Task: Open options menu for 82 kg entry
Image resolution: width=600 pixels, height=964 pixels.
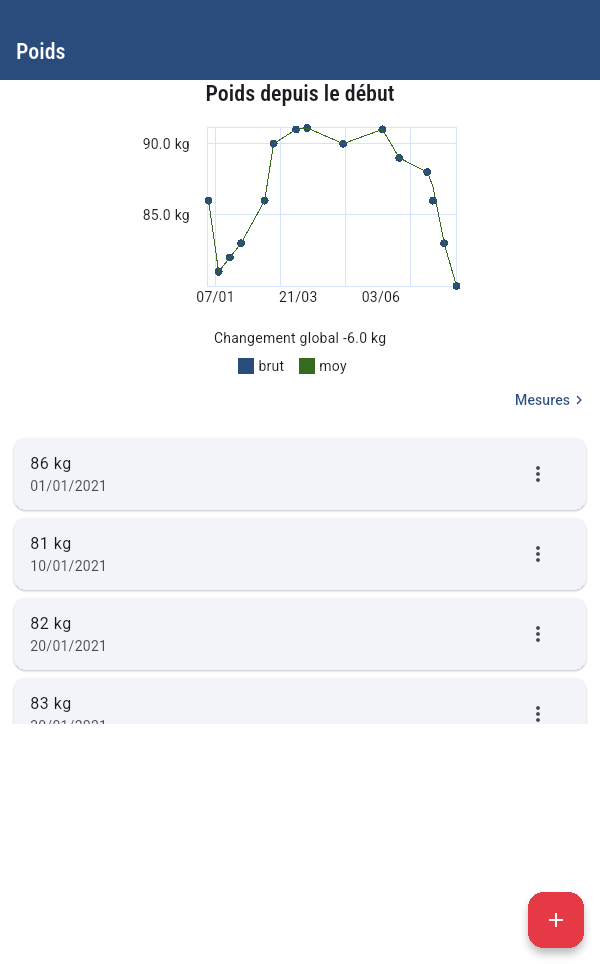Action: pyautogui.click(x=537, y=634)
